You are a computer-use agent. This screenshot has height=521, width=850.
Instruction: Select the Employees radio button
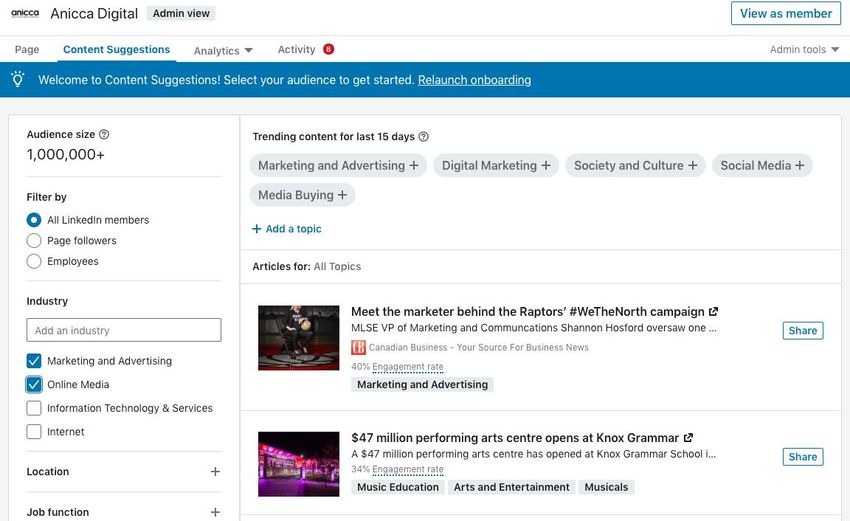34,261
